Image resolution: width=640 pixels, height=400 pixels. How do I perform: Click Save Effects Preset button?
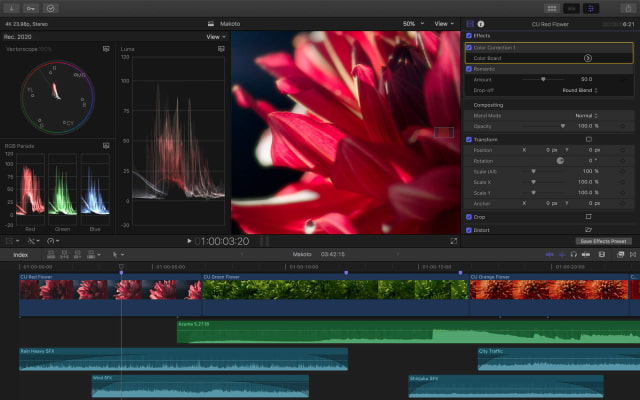(605, 241)
